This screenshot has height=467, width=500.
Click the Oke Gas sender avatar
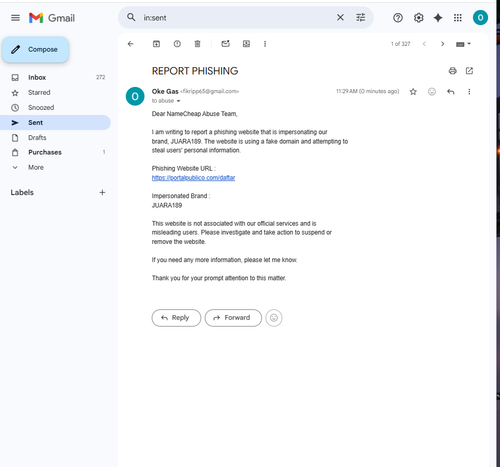coord(135,96)
